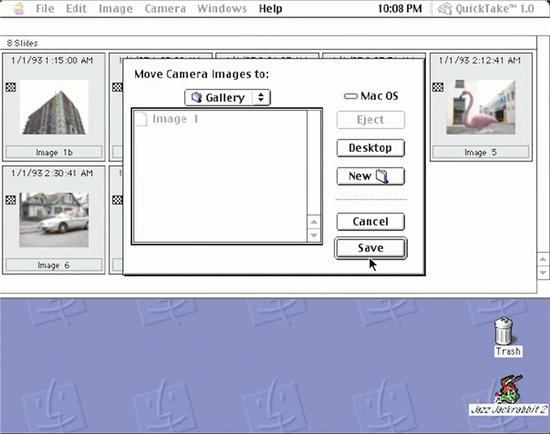
Task: Click the Trash icon on desktop
Action: pyautogui.click(x=504, y=330)
